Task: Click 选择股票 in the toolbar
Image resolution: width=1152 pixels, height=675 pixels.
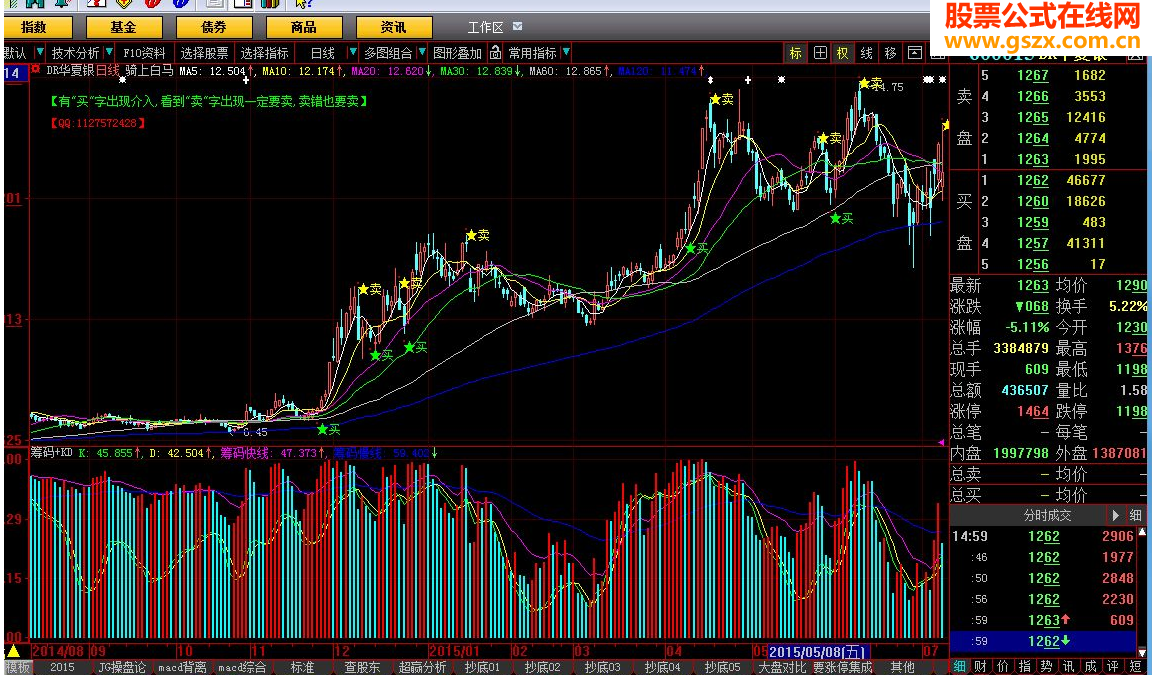Action: pyautogui.click(x=204, y=53)
